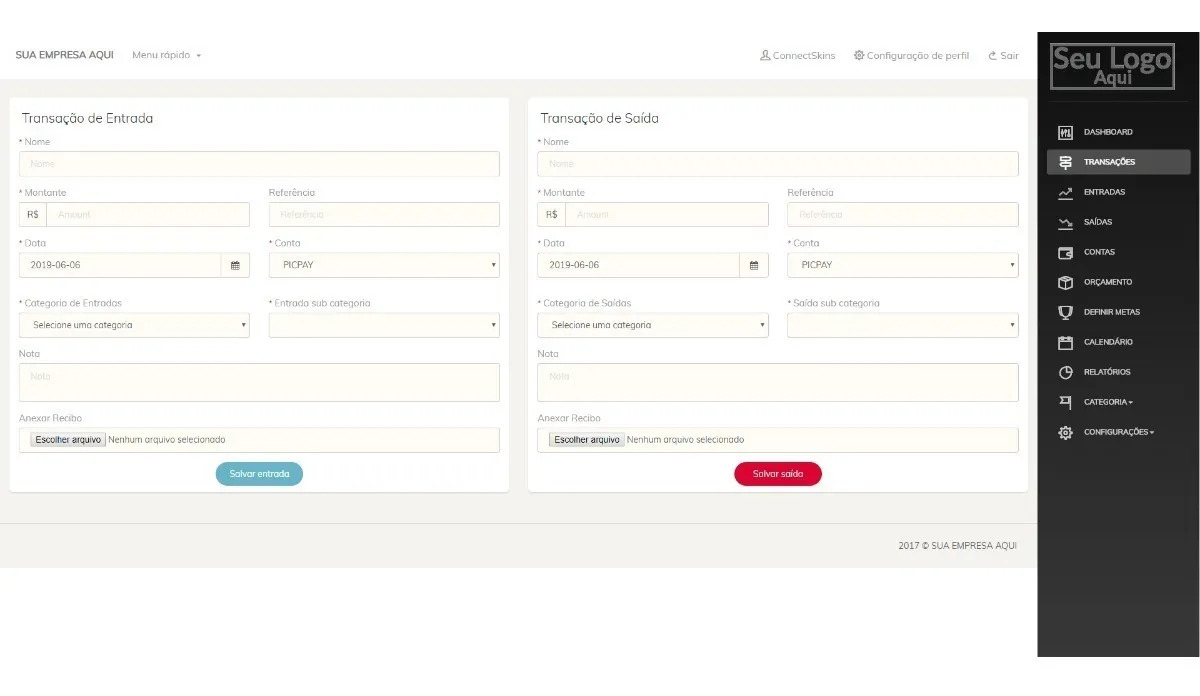Viewport: 1200px width, 696px height.
Task: Open the ConnectSkins user link
Action: (x=798, y=56)
